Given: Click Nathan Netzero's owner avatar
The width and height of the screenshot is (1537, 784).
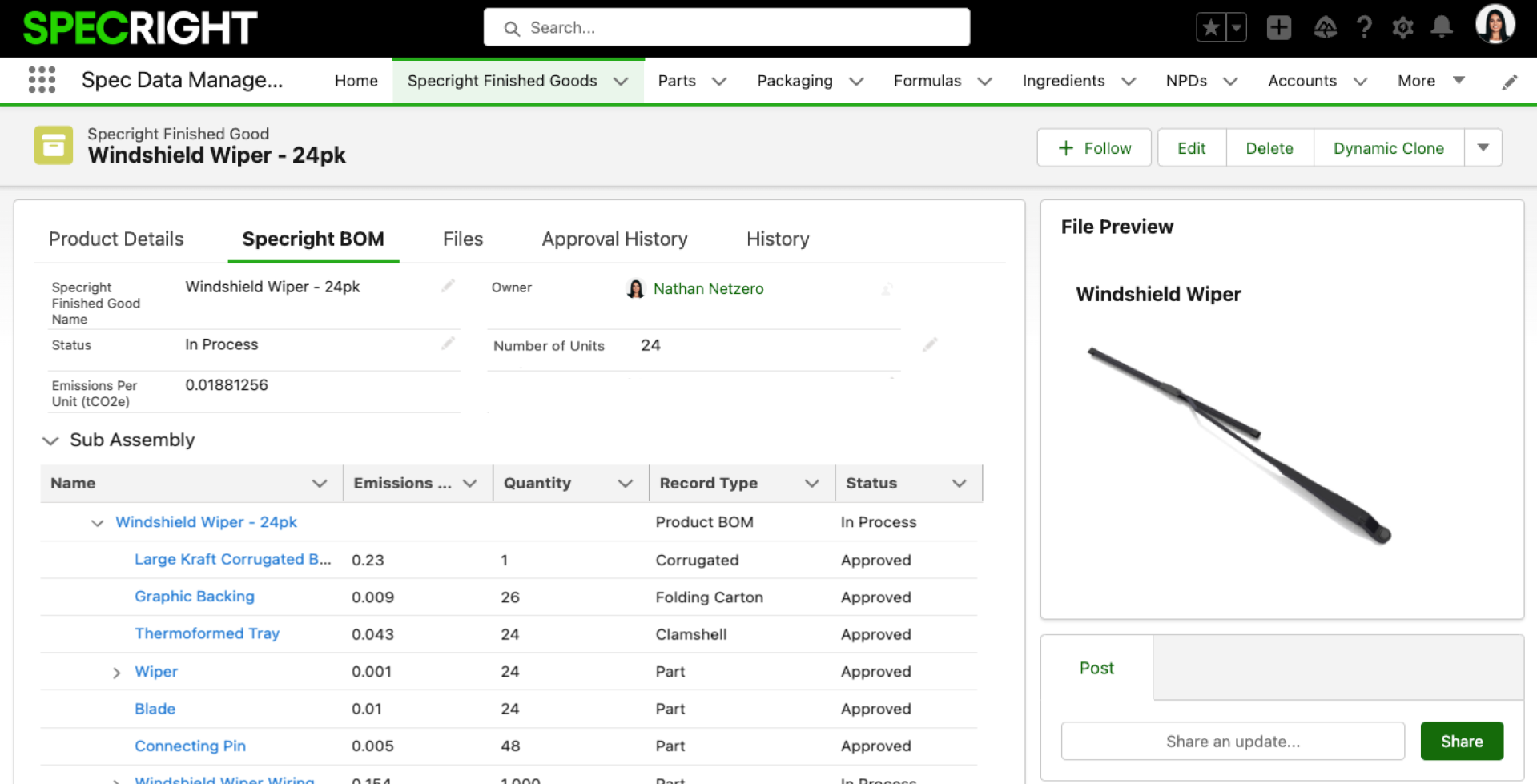Looking at the screenshot, I should pos(635,288).
